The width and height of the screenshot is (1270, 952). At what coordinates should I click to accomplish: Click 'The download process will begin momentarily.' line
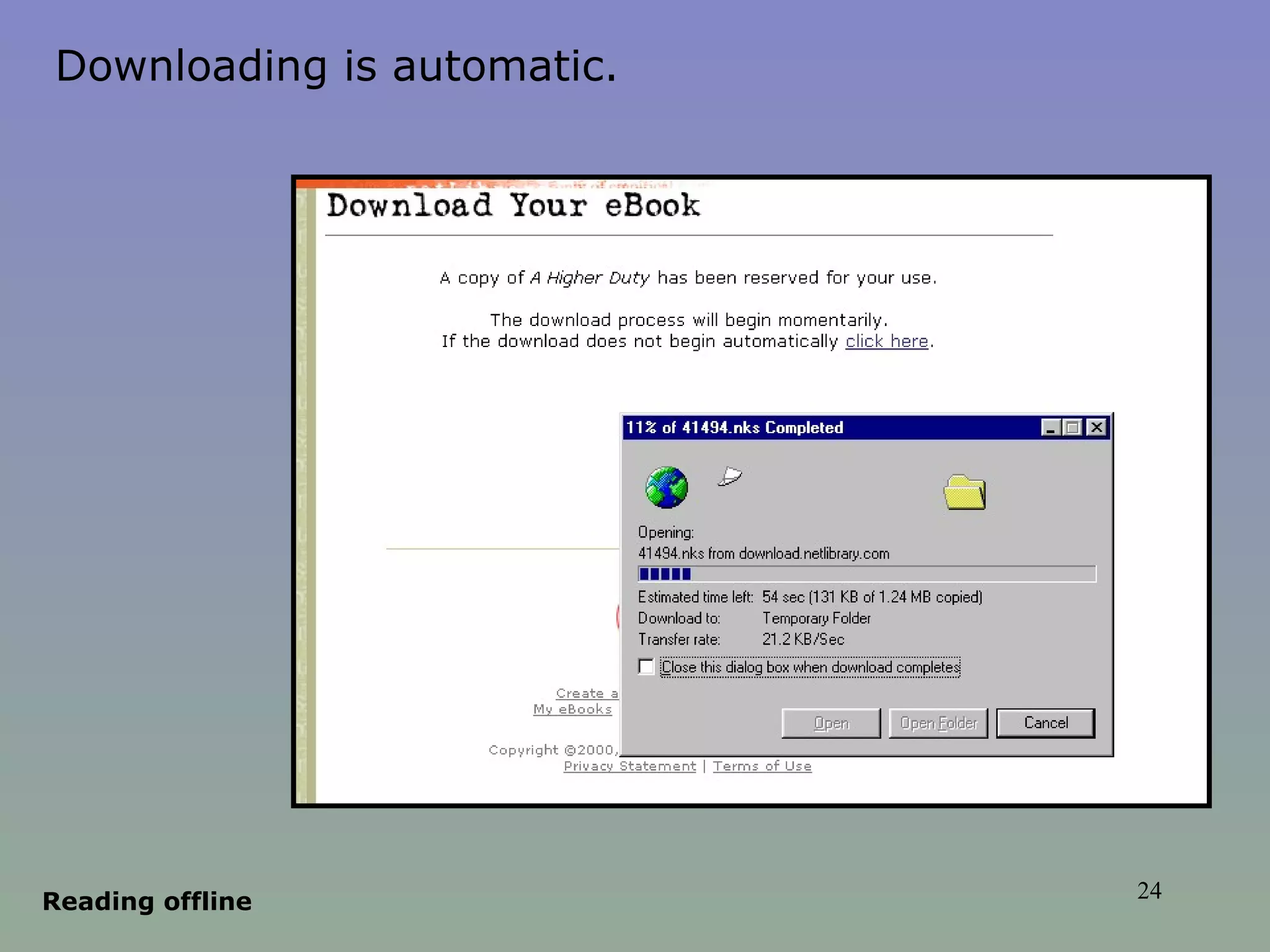[x=689, y=320]
